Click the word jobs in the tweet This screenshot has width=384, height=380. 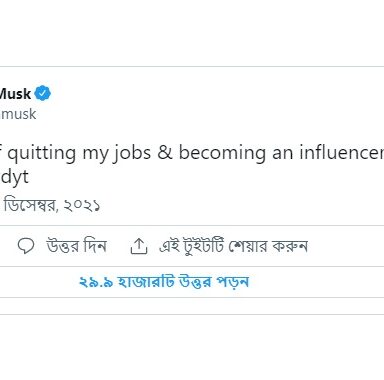[132, 154]
